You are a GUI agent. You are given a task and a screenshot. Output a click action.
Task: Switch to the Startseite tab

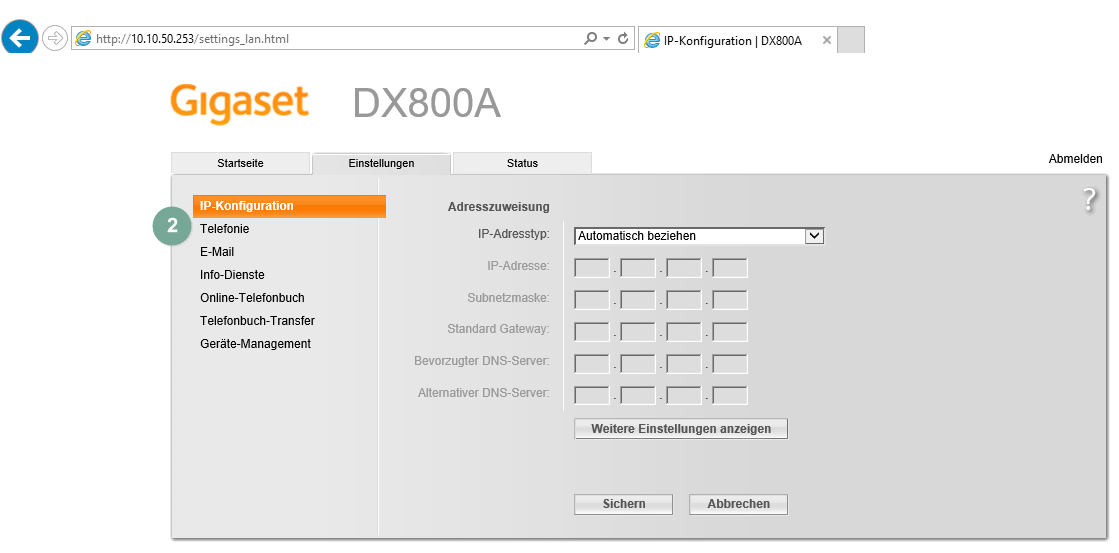240,163
